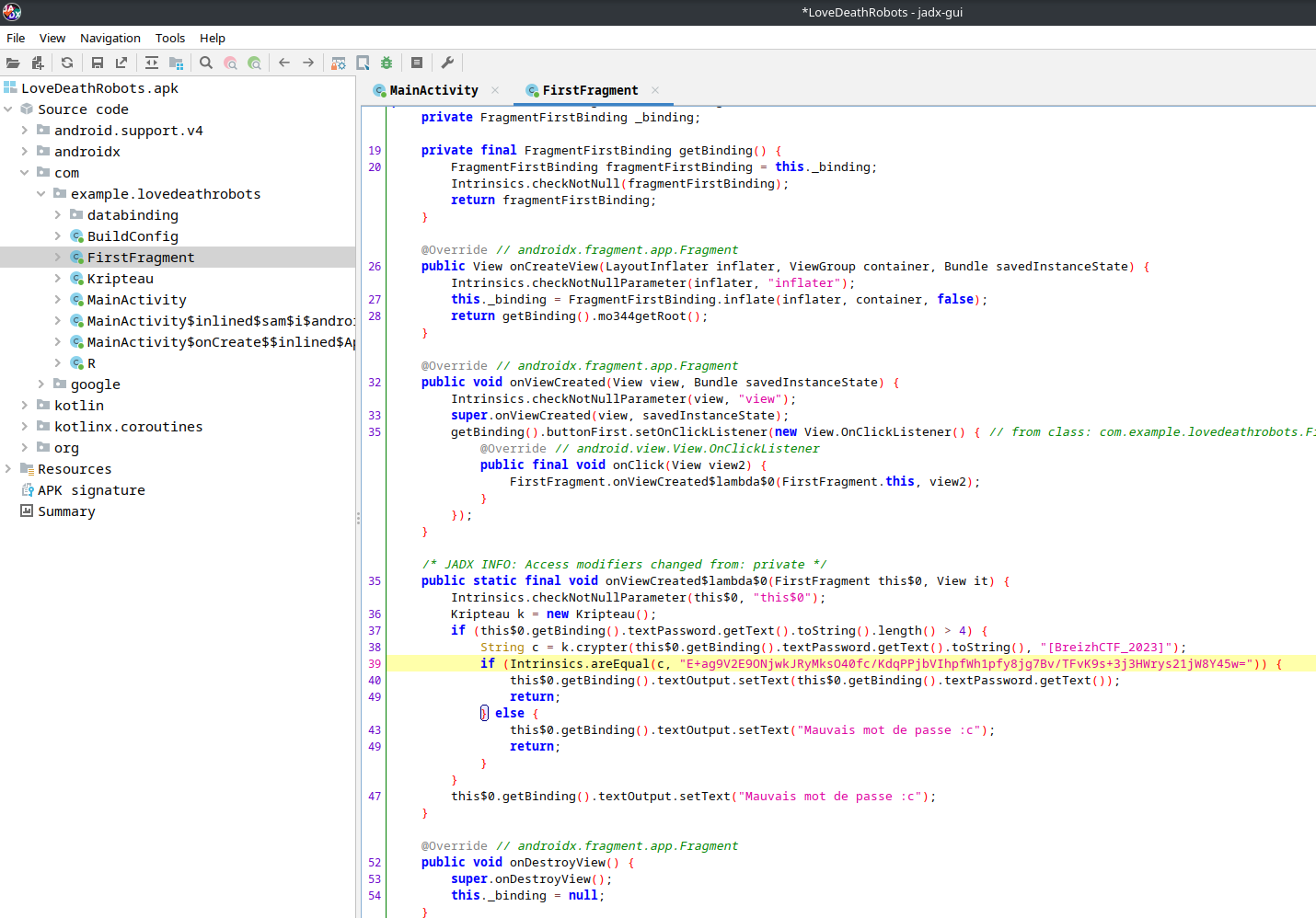The width and height of the screenshot is (1316, 918).
Task: Toggle the deobfuscation toolbar icon
Action: (339, 63)
